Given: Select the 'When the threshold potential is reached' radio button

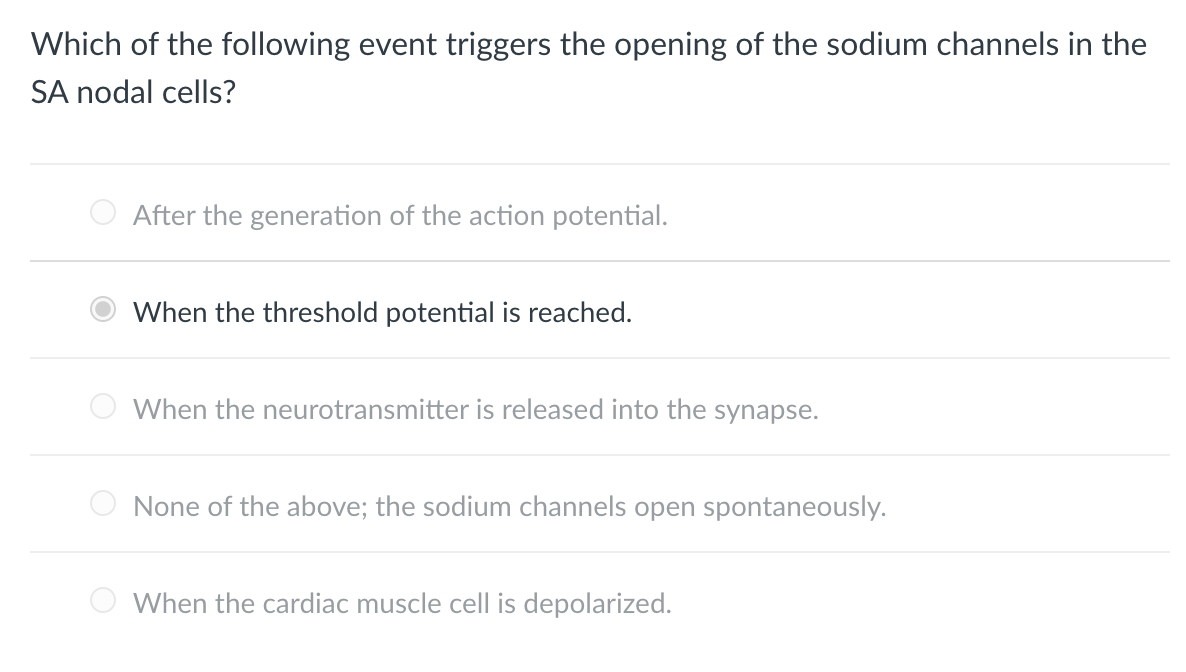Looking at the screenshot, I should [103, 310].
